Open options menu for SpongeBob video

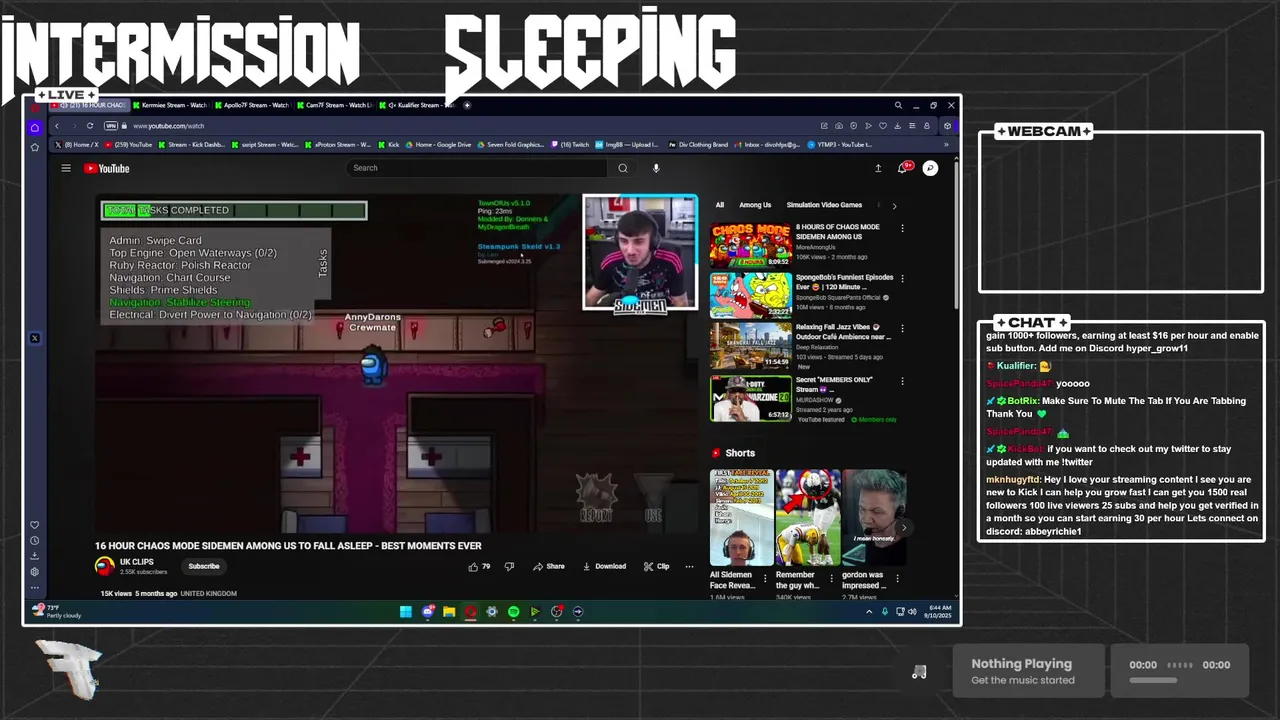point(902,278)
